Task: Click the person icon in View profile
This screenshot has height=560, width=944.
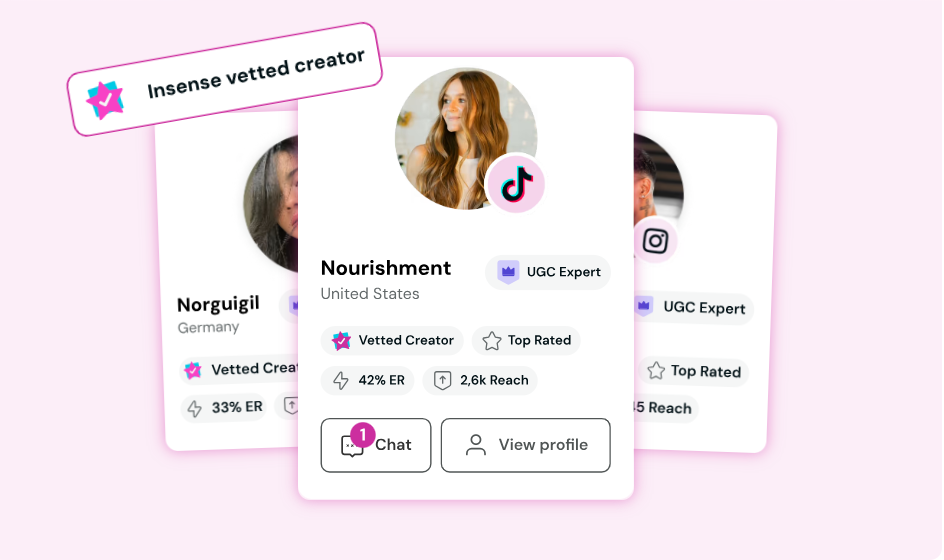Action: coord(476,445)
